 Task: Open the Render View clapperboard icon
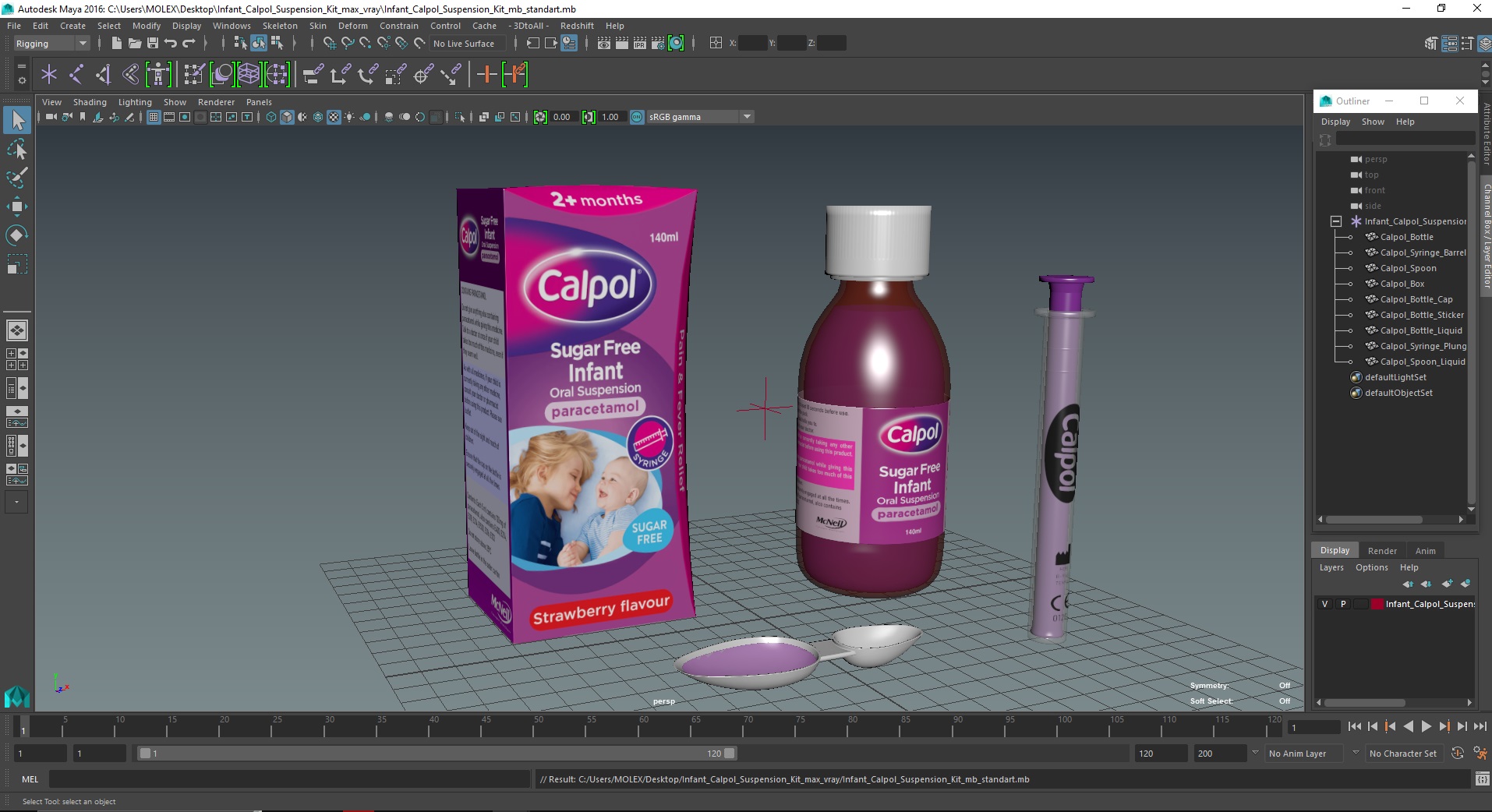tap(604, 44)
